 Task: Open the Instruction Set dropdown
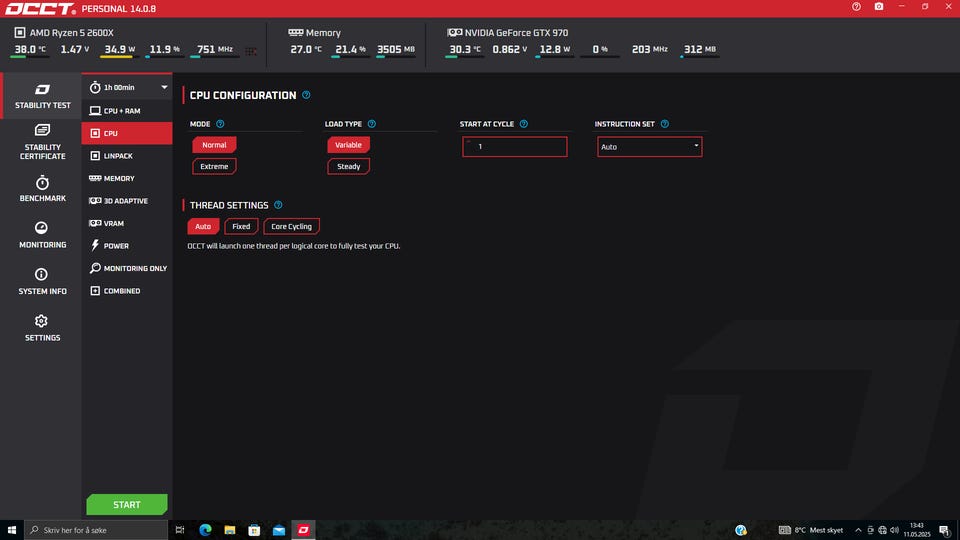[650, 147]
